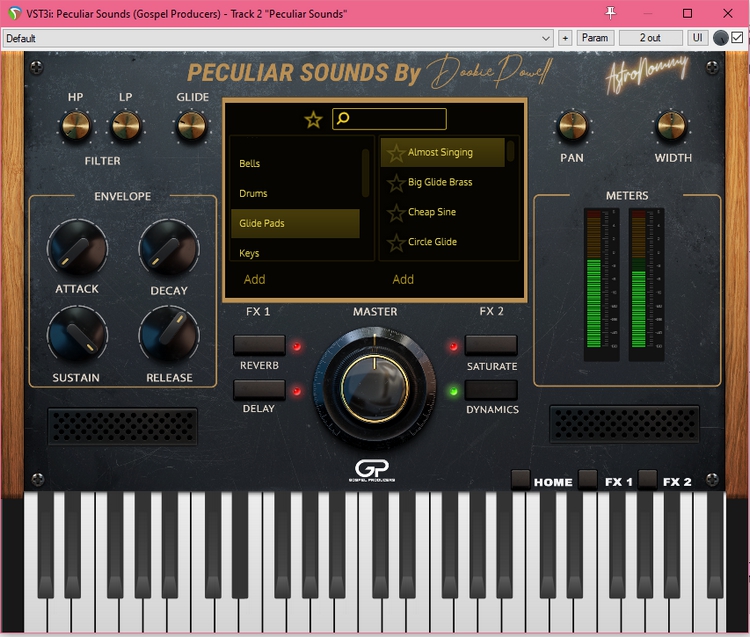Choose the Almost Singing preset

442,153
